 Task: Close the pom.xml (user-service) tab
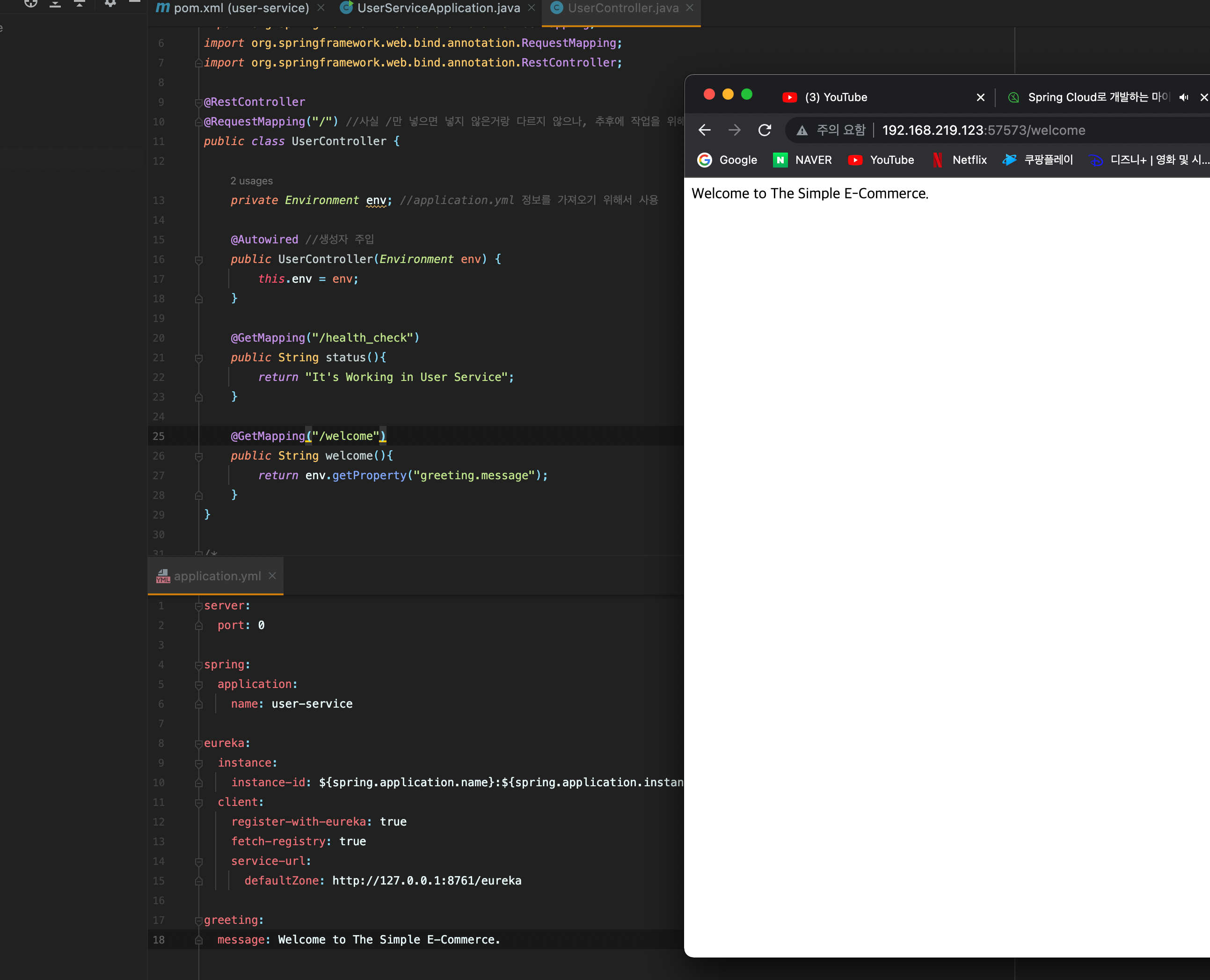321,8
